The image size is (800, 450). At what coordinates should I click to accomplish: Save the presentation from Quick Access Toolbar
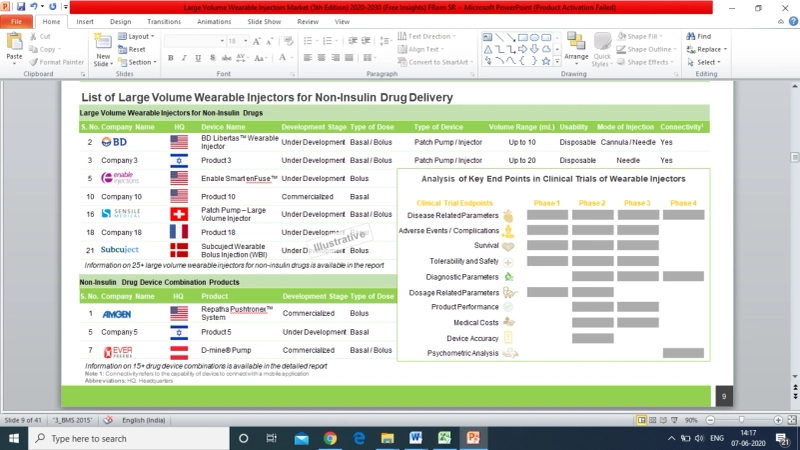tap(21, 7)
